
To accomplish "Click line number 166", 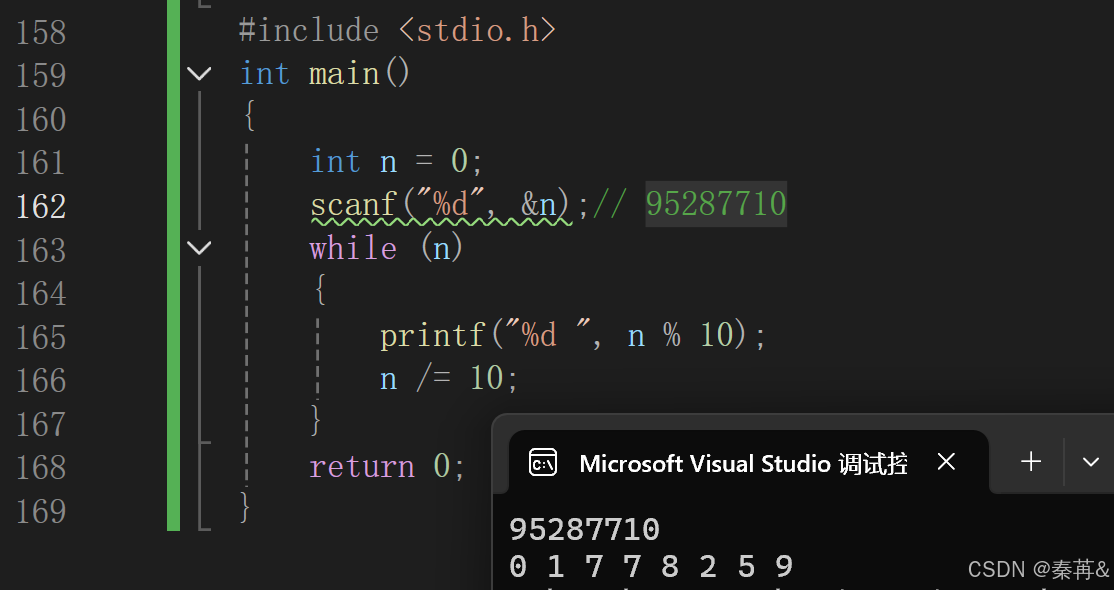I will (40, 380).
